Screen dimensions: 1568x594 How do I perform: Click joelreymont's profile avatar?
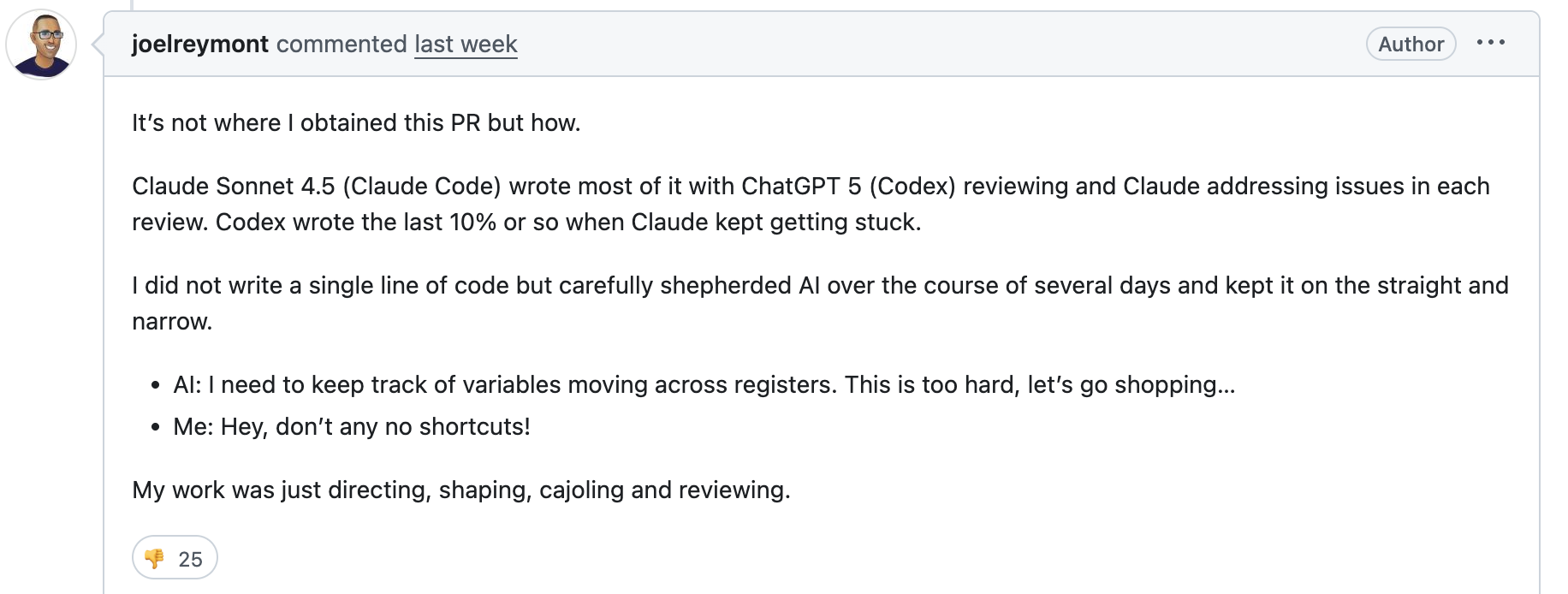(41, 45)
